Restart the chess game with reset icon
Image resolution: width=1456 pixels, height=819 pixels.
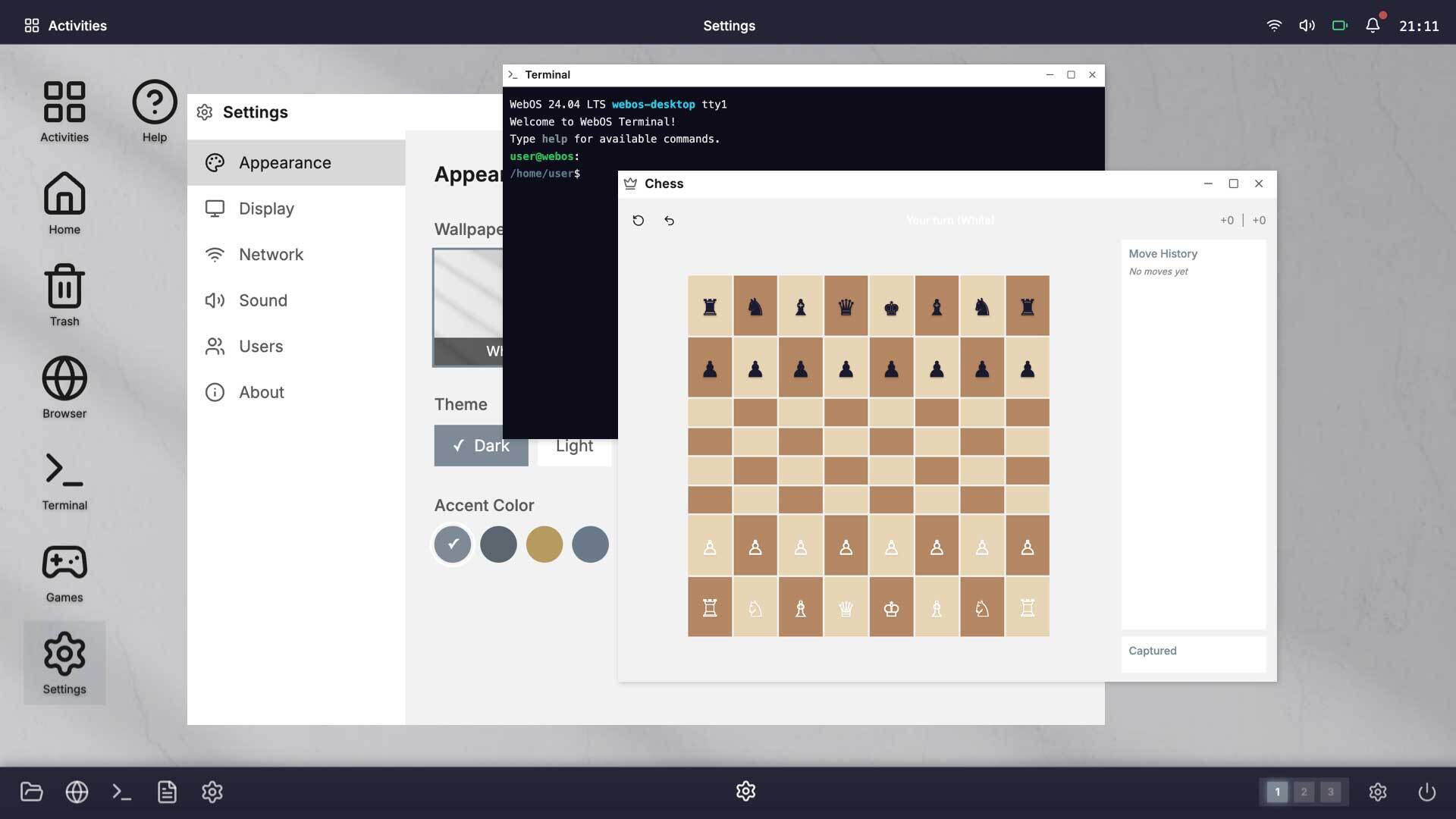click(x=639, y=221)
